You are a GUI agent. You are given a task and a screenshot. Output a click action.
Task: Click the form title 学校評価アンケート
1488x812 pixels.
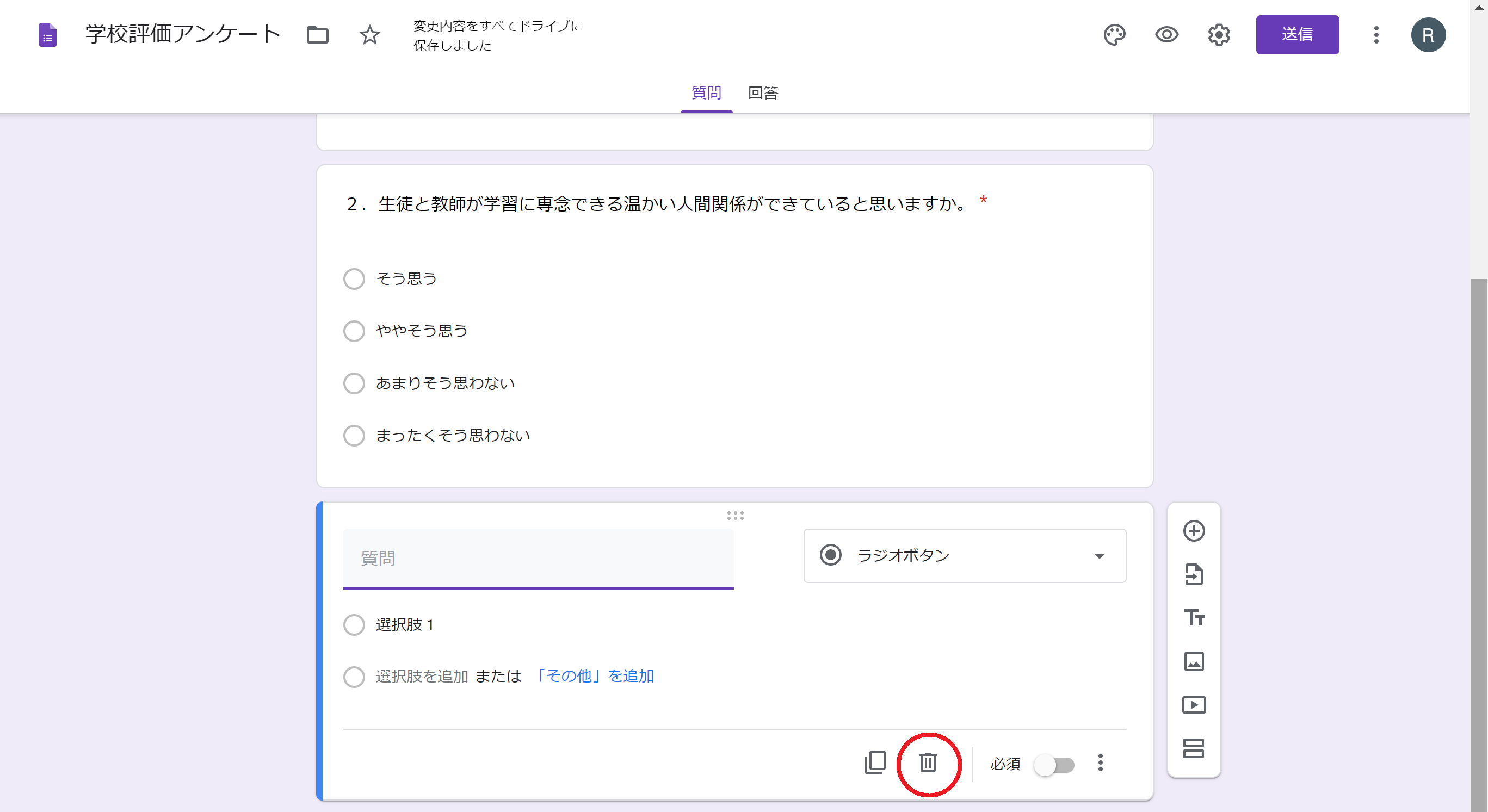[x=183, y=34]
